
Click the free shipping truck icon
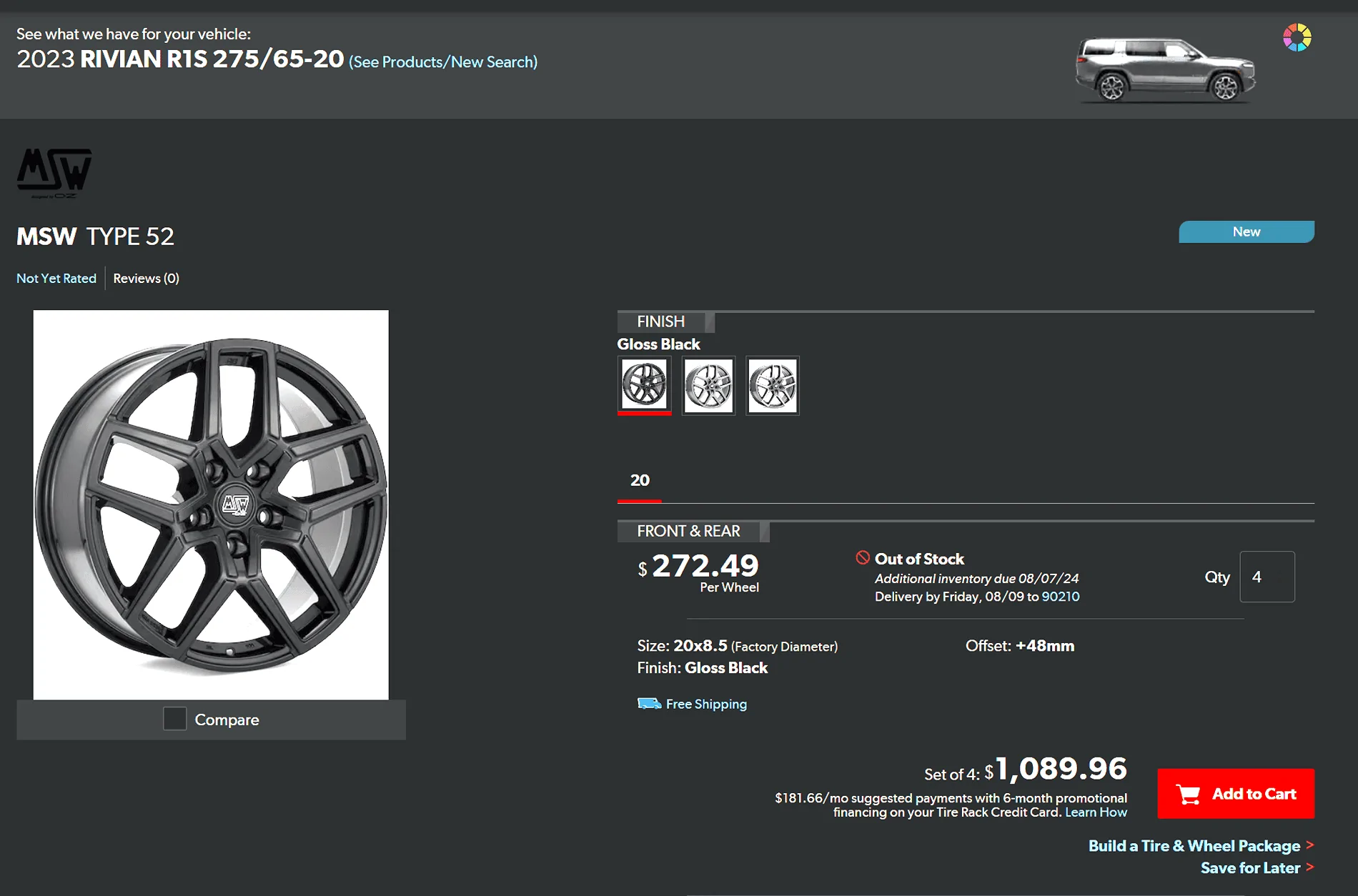point(649,704)
